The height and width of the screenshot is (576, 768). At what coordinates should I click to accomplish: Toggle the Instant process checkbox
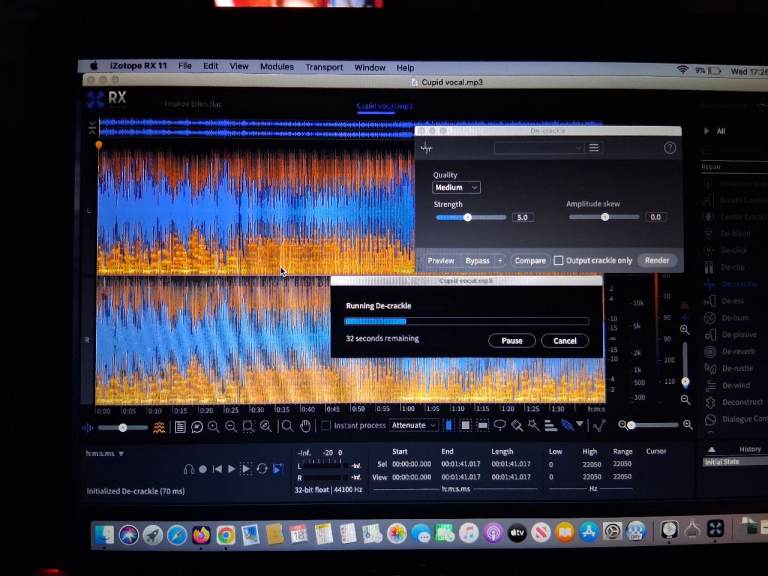tap(326, 426)
